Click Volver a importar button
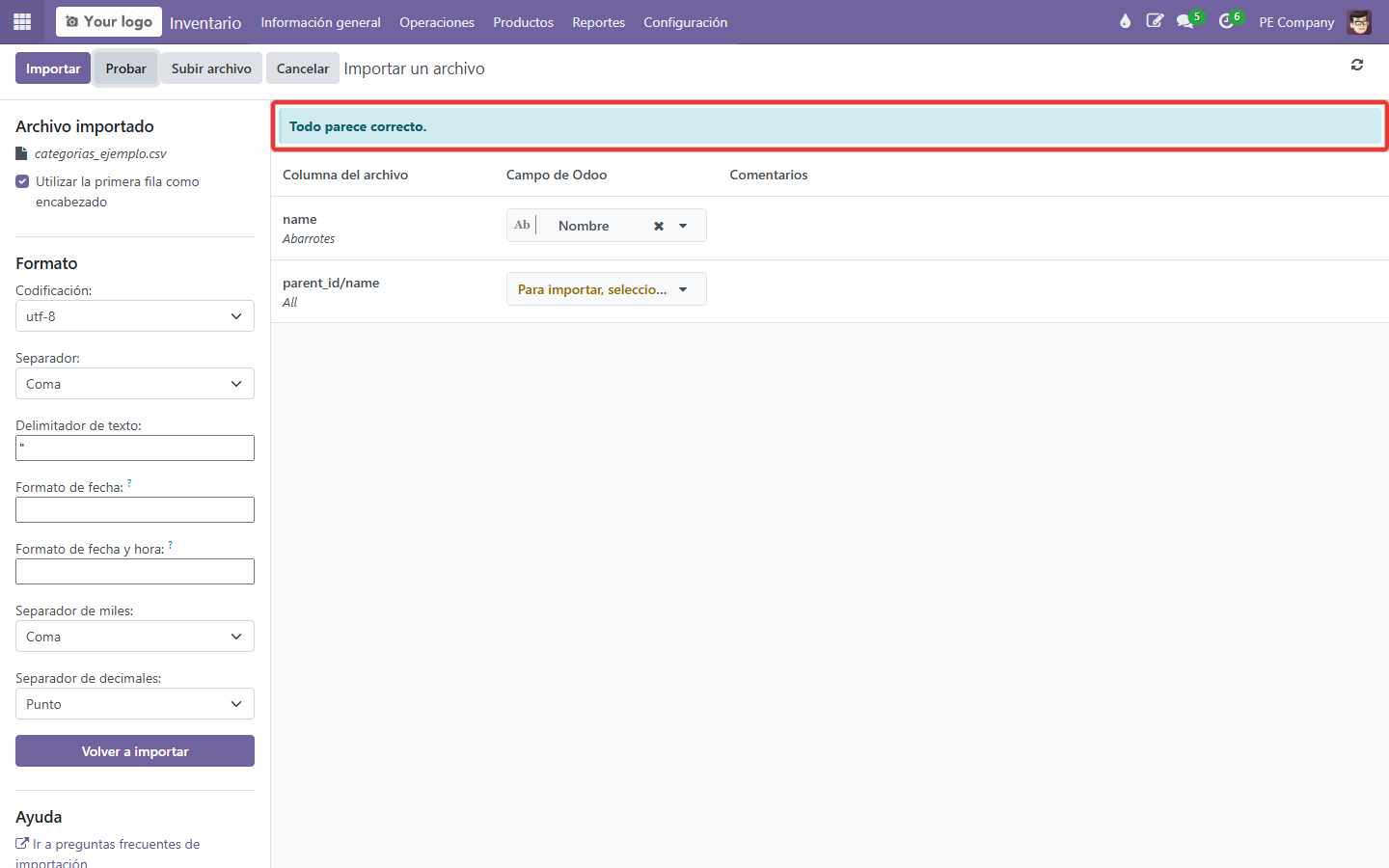 135,751
